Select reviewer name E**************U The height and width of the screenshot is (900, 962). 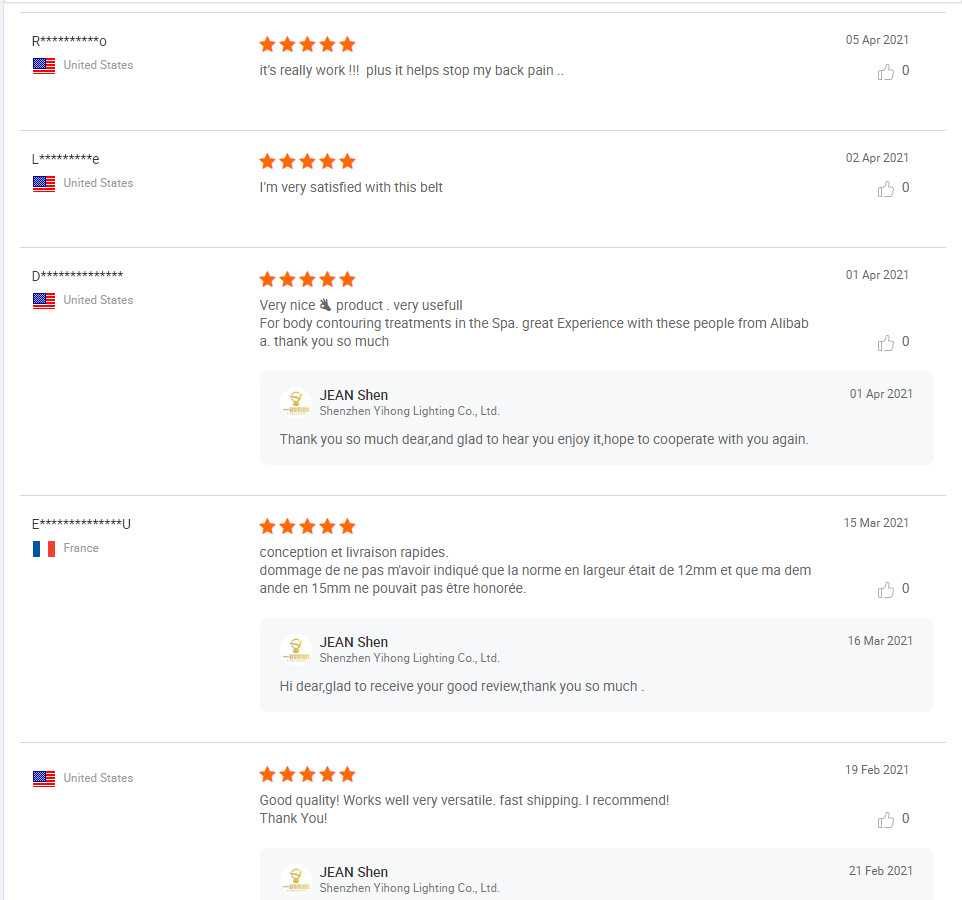coord(81,524)
